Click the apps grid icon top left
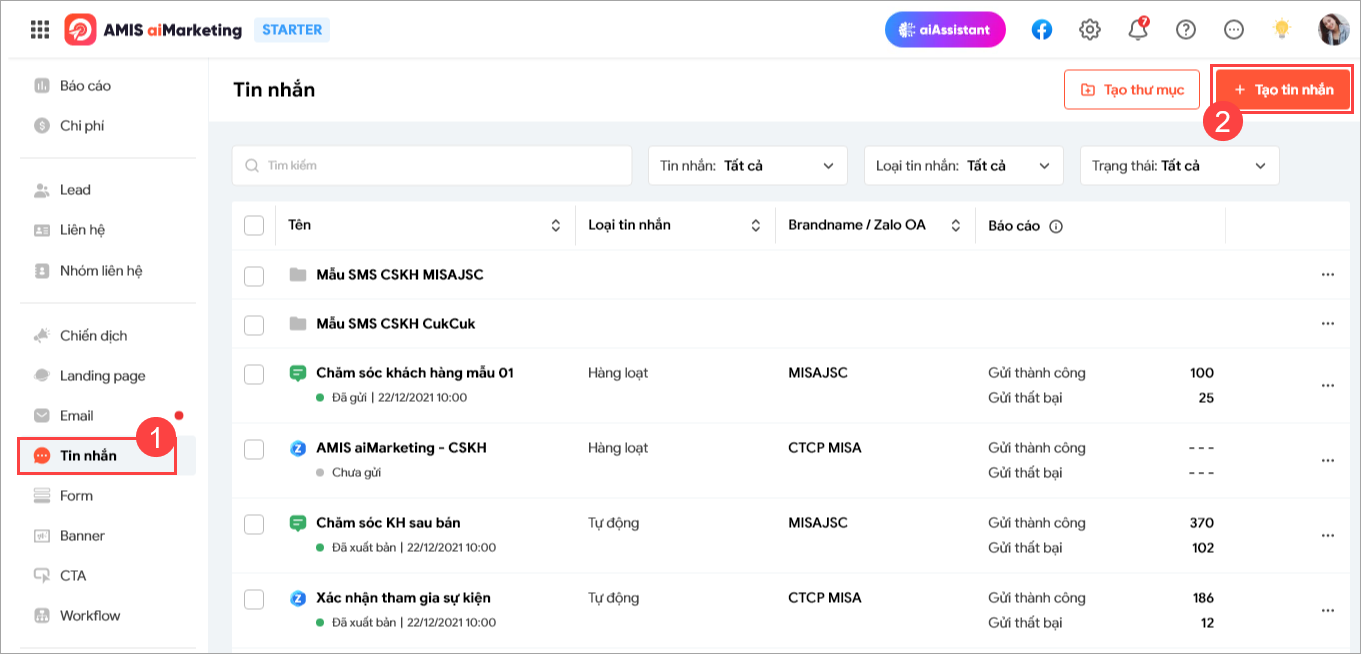The image size is (1361, 654). 39,29
